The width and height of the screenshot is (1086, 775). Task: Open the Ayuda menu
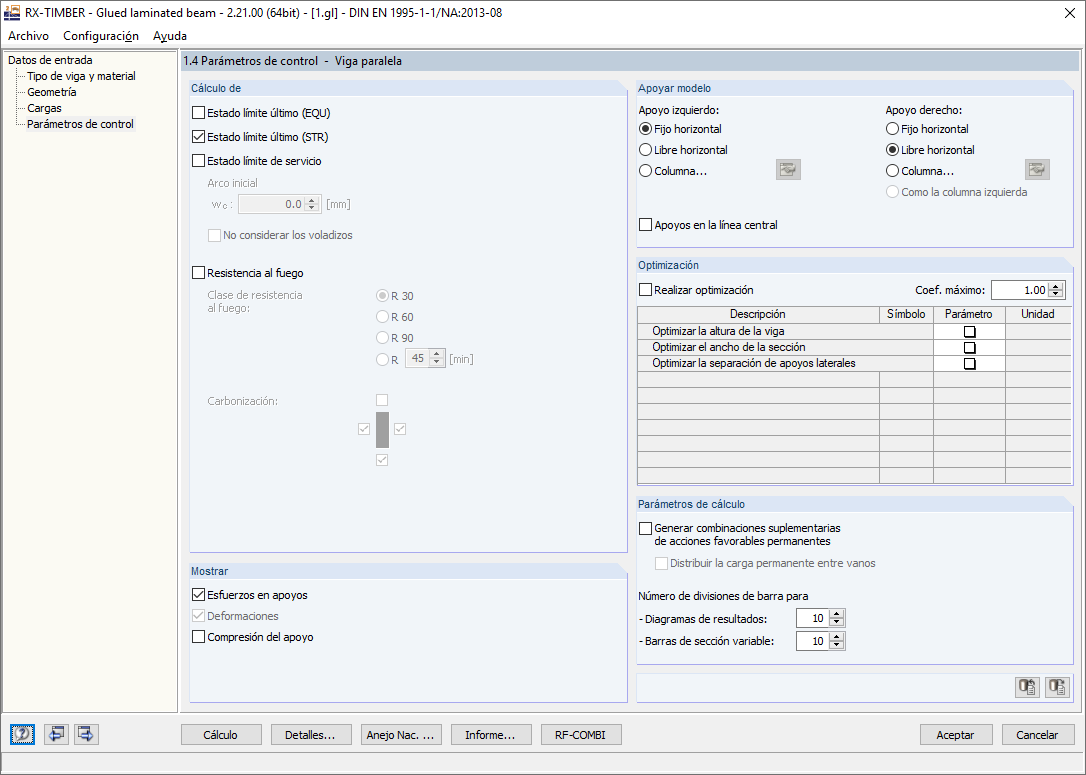170,36
